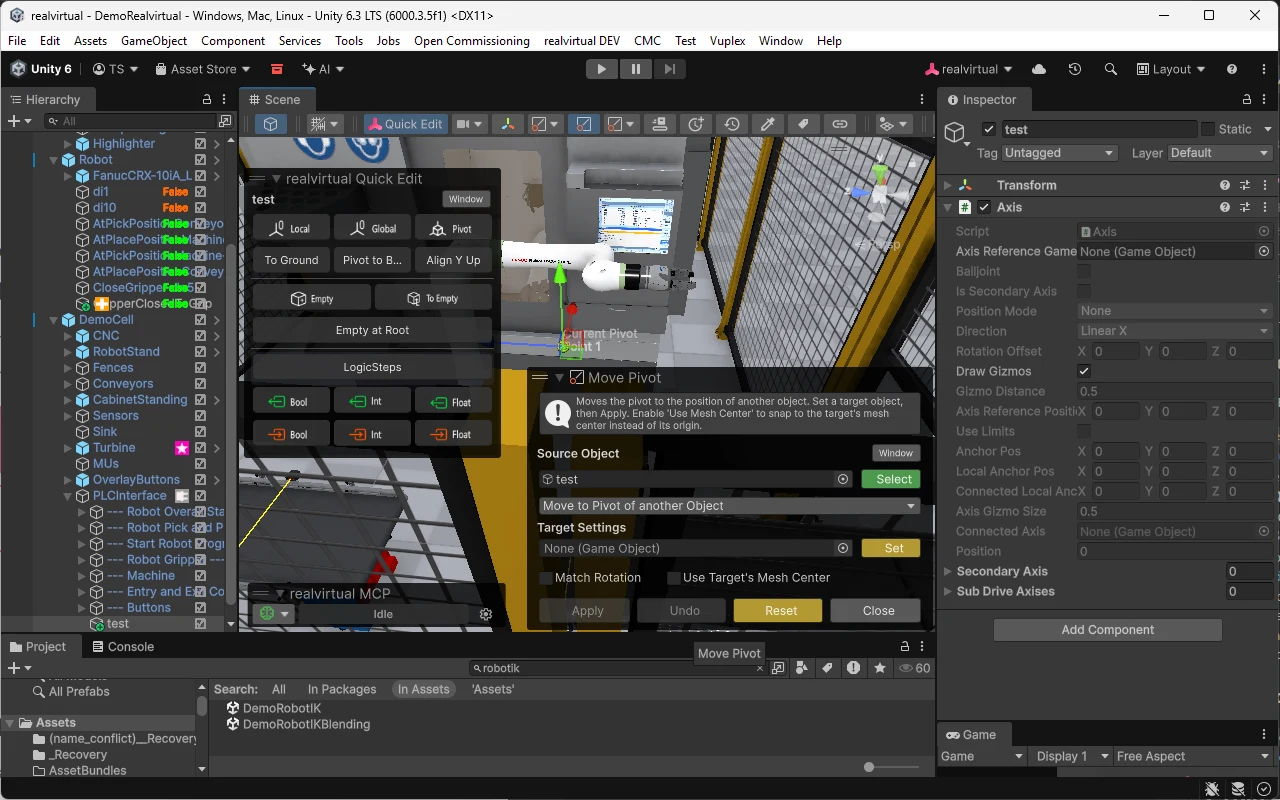1280x800 pixels.
Task: Open the settings gear in realvirtual MCP panel
Action: [486, 614]
